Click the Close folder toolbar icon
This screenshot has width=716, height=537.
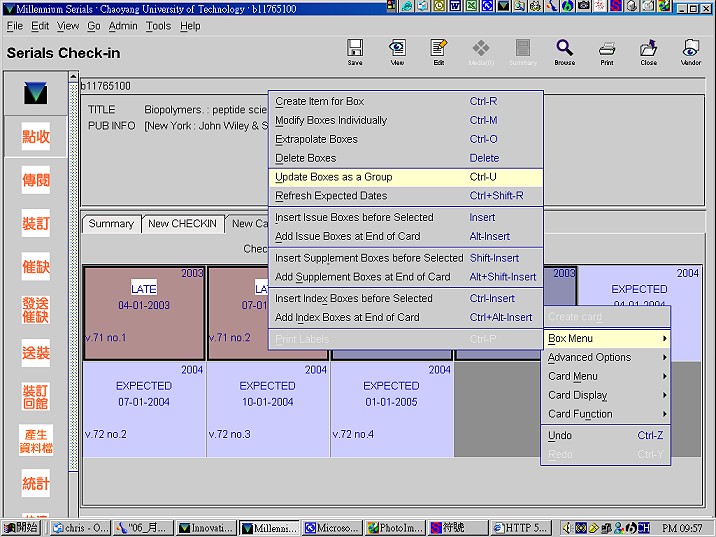point(649,50)
